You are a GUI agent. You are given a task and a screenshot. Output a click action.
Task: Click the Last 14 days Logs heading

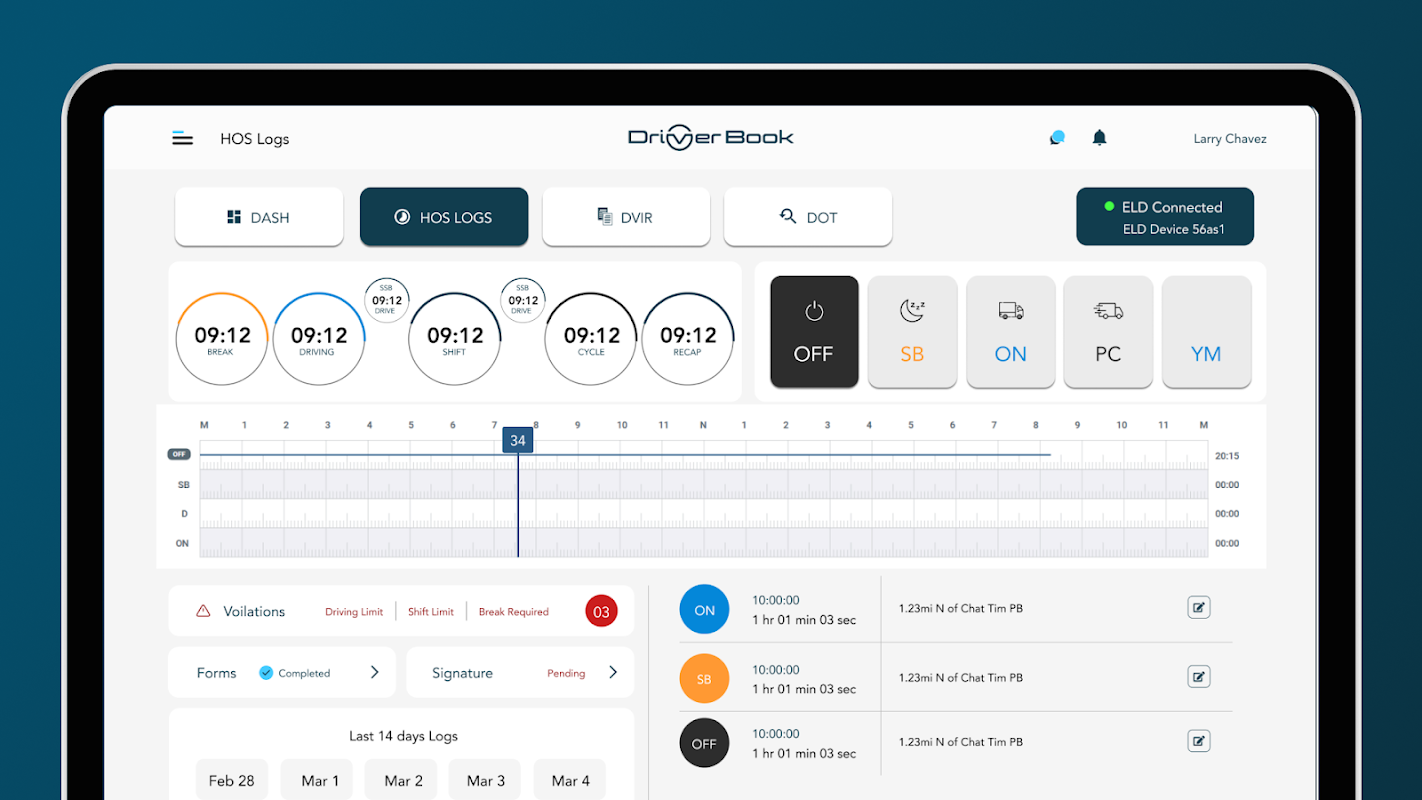[403, 736]
